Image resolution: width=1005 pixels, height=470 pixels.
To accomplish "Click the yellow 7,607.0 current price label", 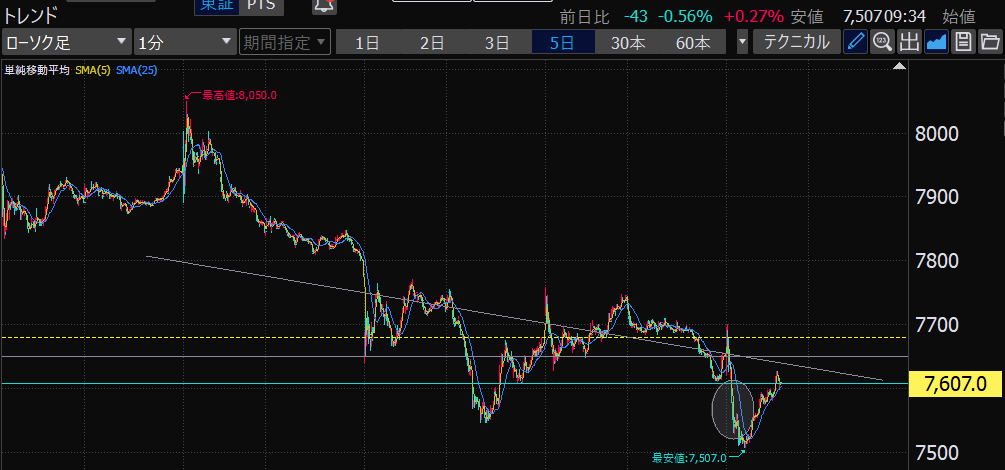I will [x=955, y=384].
